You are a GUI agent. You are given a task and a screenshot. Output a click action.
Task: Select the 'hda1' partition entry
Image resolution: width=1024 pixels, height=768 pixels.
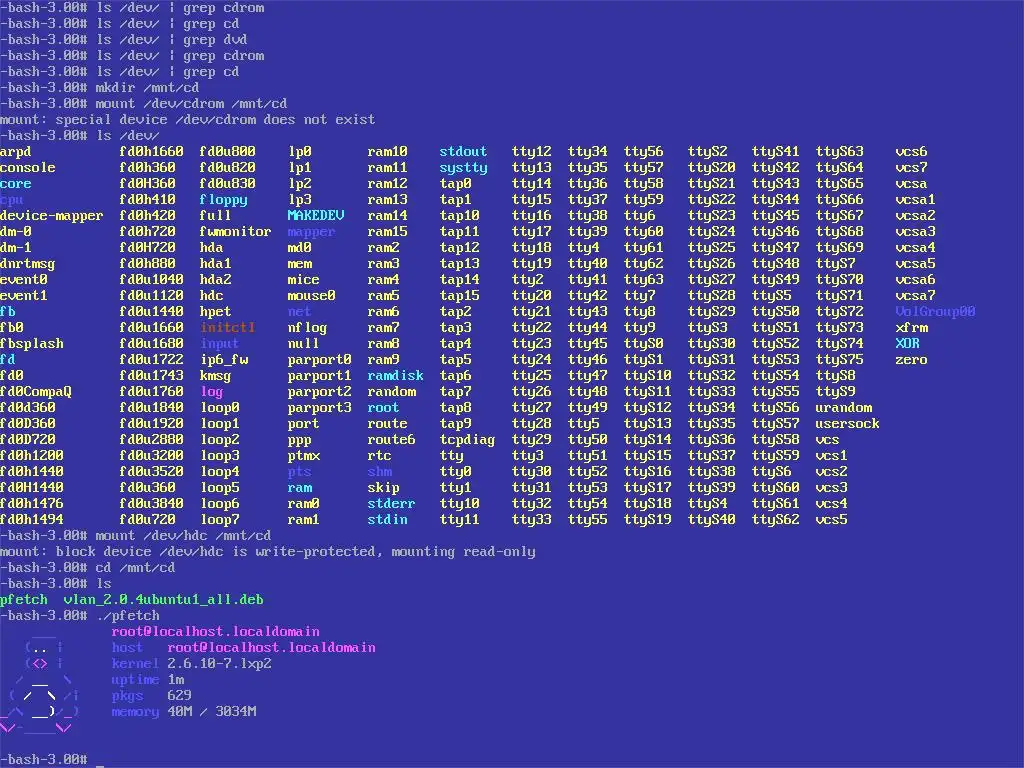coord(216,263)
